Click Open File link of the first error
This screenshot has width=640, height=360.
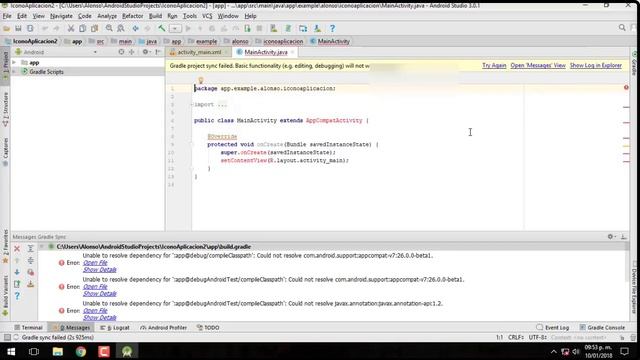[x=95, y=263]
